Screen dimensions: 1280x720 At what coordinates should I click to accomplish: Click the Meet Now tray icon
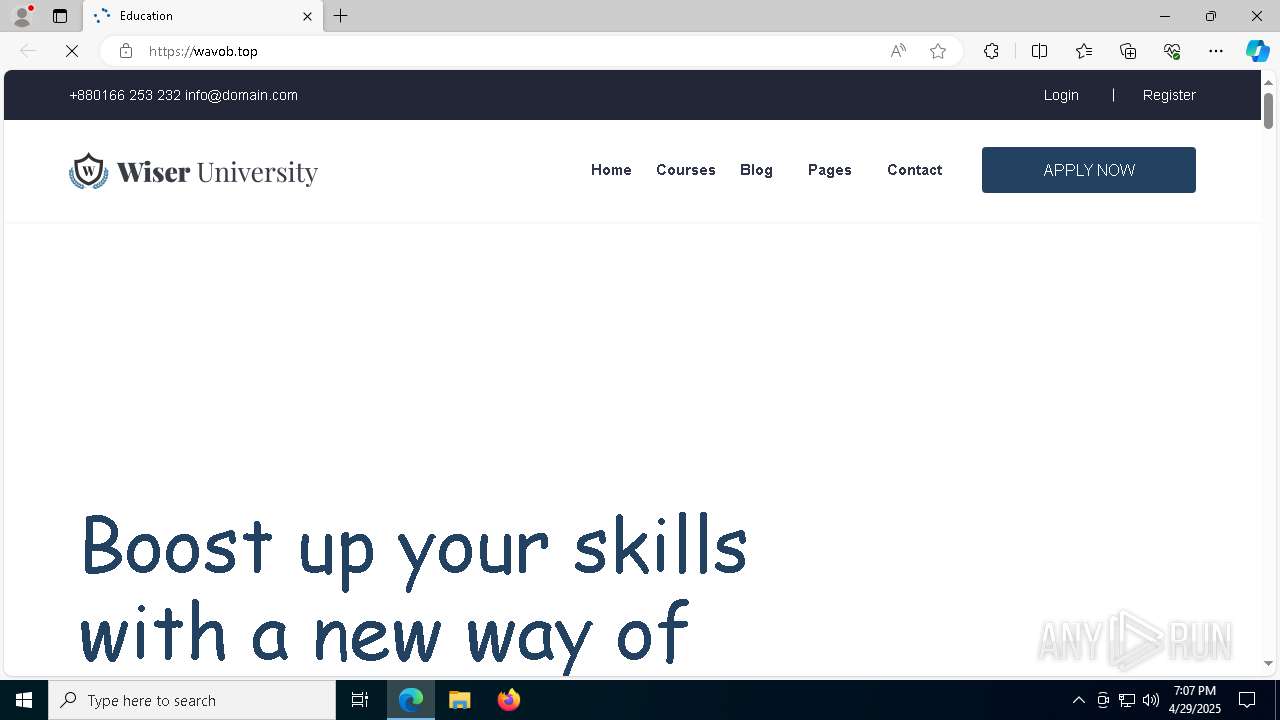click(x=1102, y=700)
